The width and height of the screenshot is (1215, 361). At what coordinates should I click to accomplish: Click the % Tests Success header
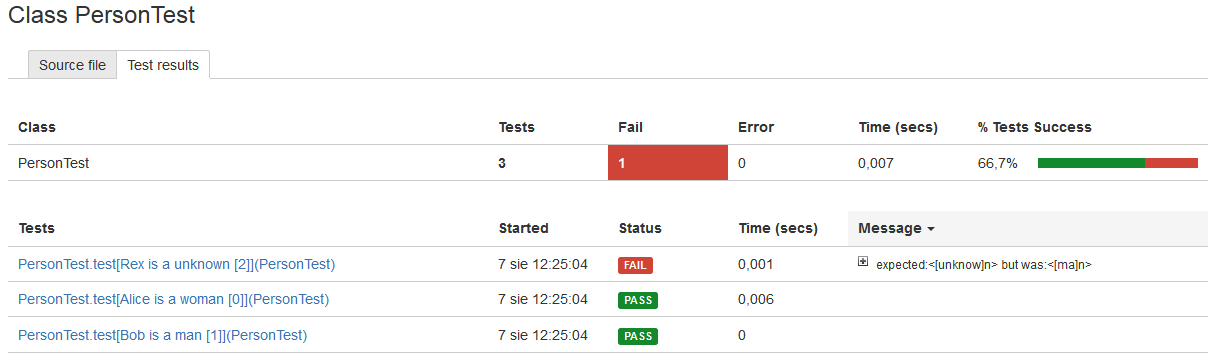pyautogui.click(x=1035, y=127)
